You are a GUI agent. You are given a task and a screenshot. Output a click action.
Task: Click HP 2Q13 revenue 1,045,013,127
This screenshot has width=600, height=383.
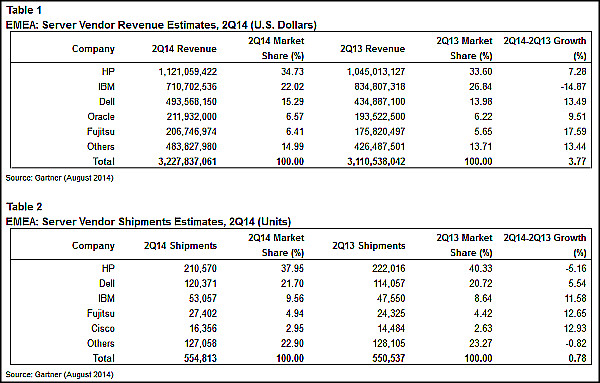tap(376, 72)
